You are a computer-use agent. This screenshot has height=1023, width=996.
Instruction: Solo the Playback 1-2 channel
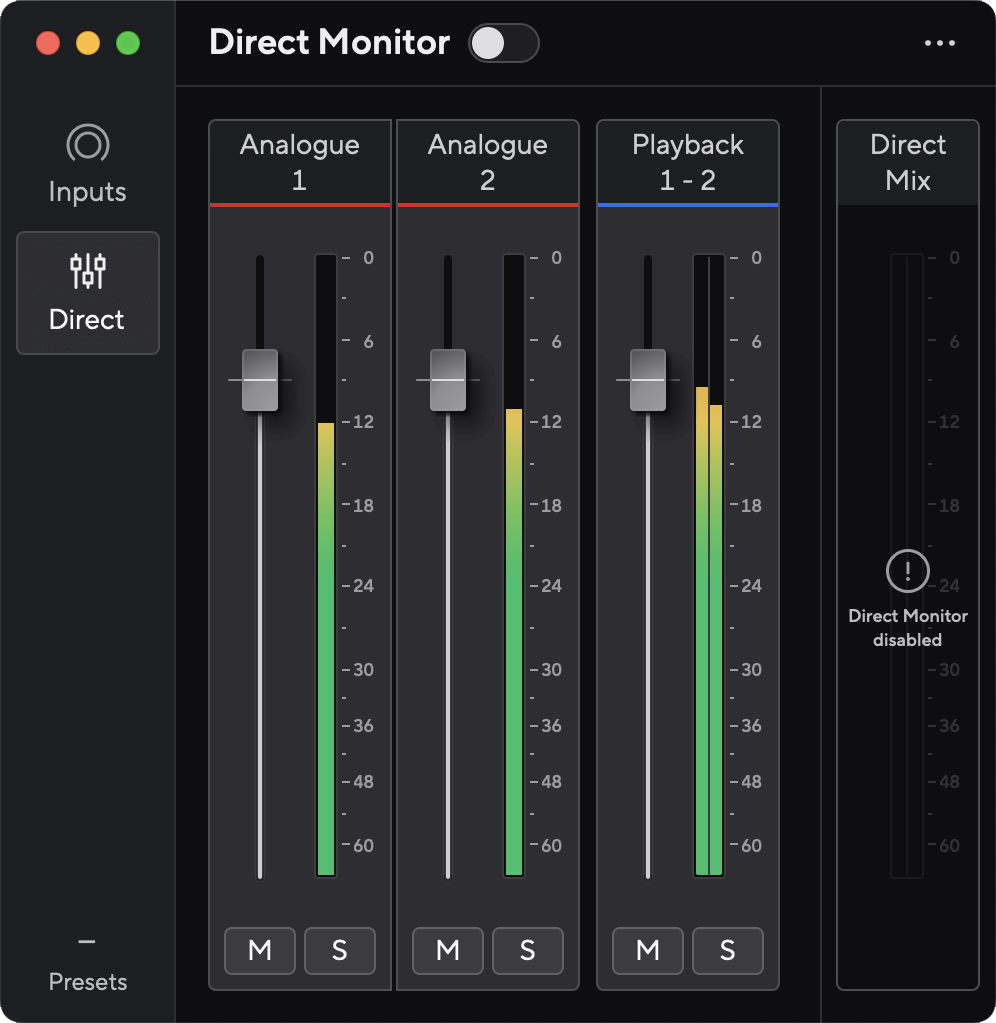728,951
